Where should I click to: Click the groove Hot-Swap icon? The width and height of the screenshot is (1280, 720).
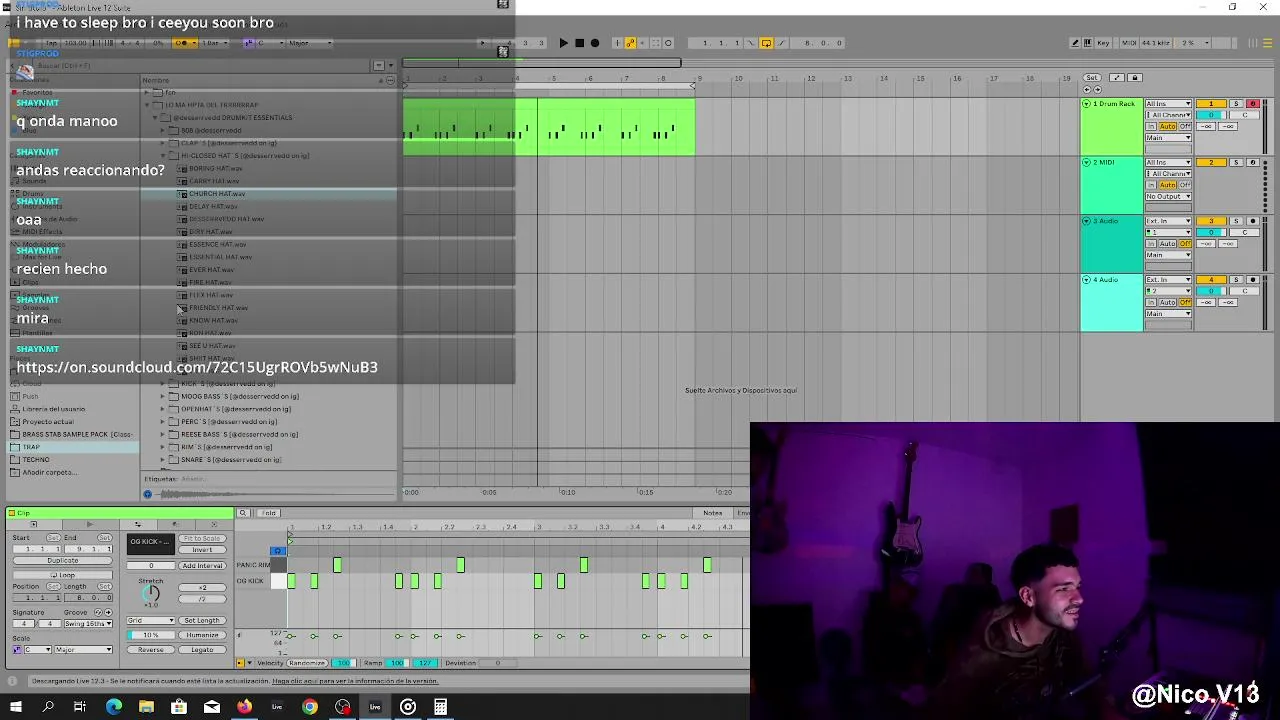pos(98,612)
